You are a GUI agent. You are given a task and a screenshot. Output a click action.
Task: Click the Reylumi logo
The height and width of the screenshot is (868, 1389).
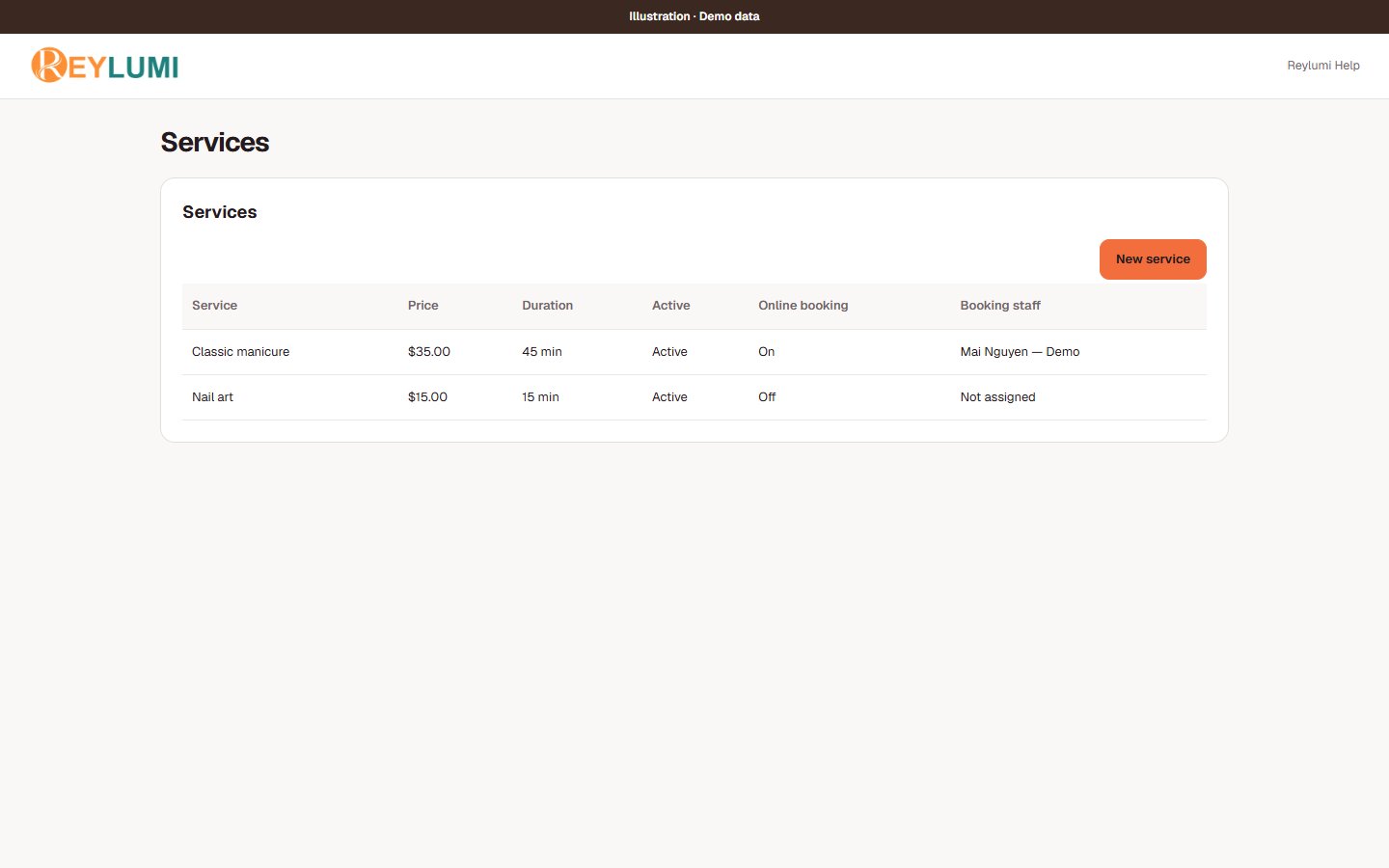point(105,66)
